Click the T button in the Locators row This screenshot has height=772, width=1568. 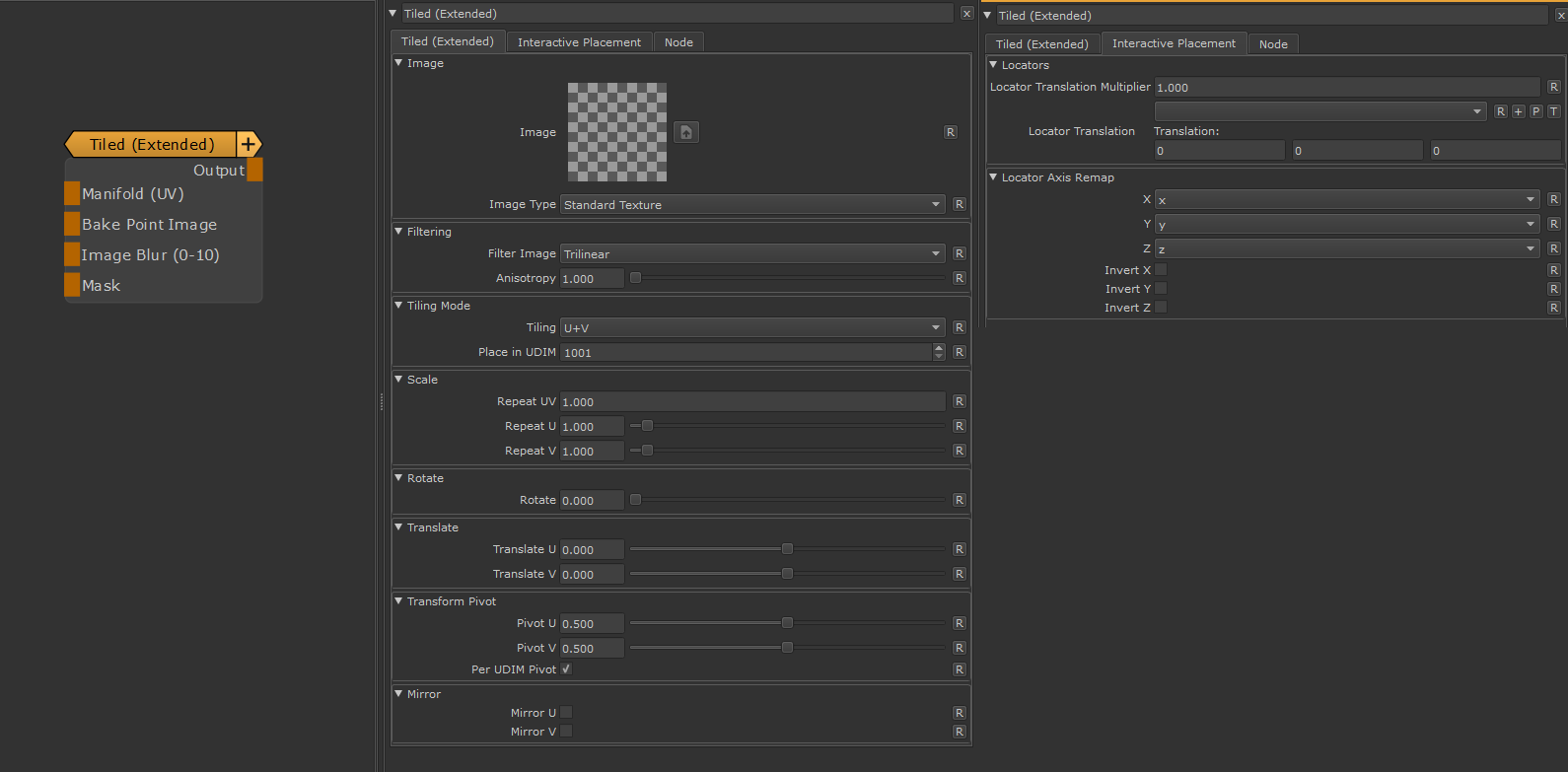pyautogui.click(x=1554, y=111)
